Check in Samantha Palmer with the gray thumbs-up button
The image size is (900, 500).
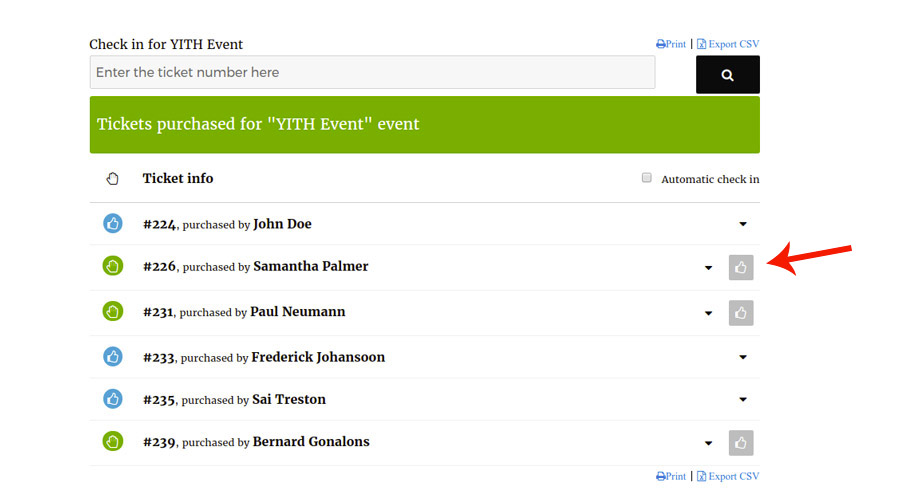[741, 267]
